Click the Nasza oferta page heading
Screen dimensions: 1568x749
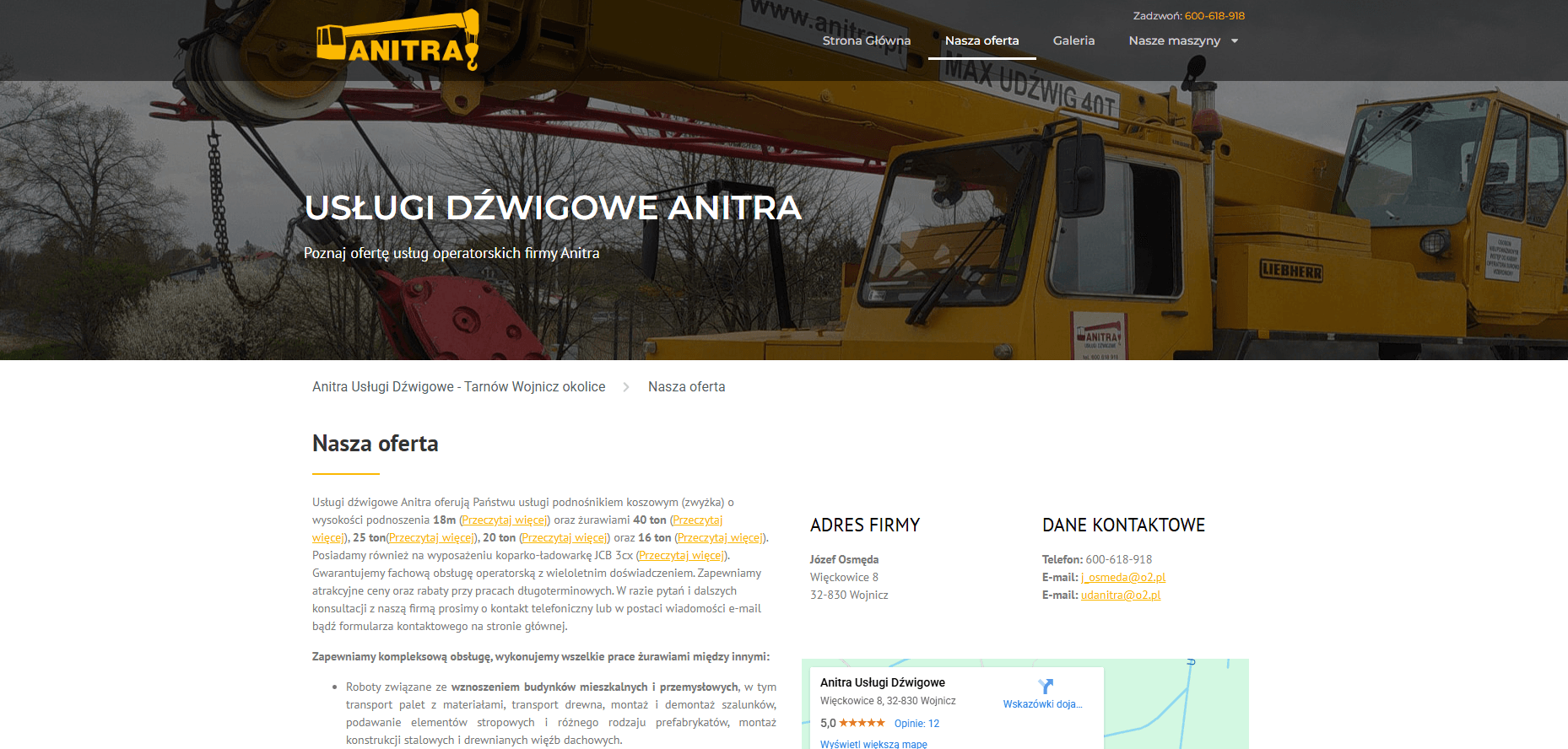pyautogui.click(x=376, y=444)
